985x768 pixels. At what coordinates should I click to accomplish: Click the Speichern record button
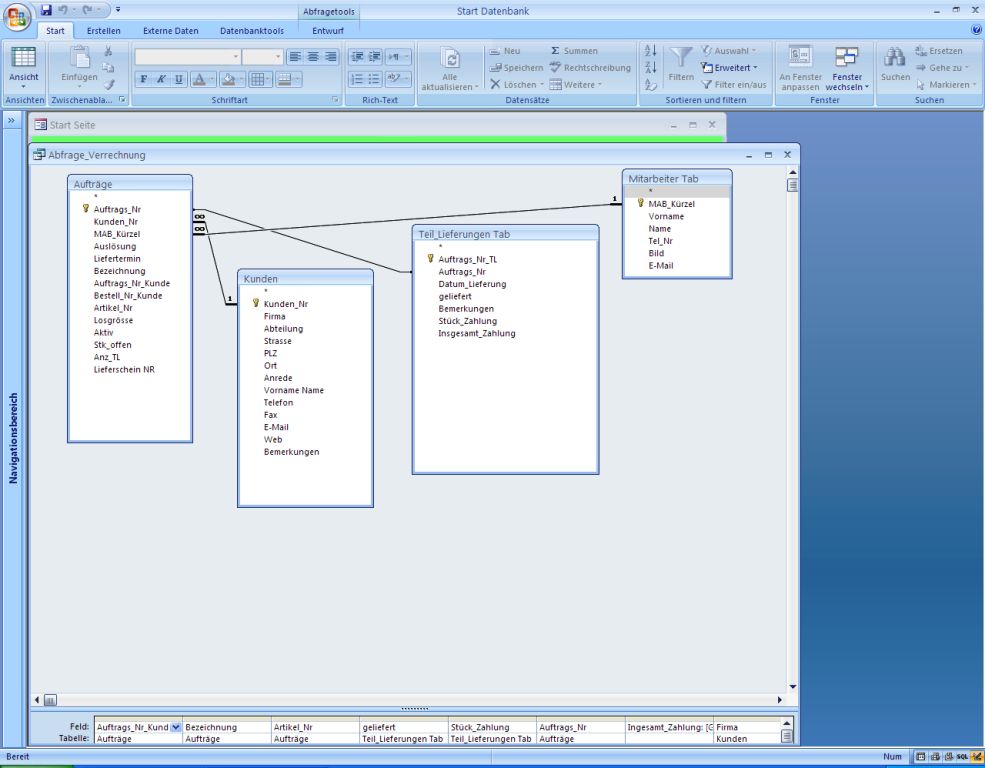pos(516,67)
